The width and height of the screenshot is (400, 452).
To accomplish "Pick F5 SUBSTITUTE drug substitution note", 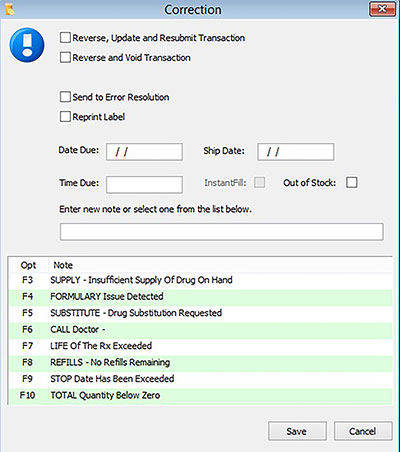I will tap(201, 313).
